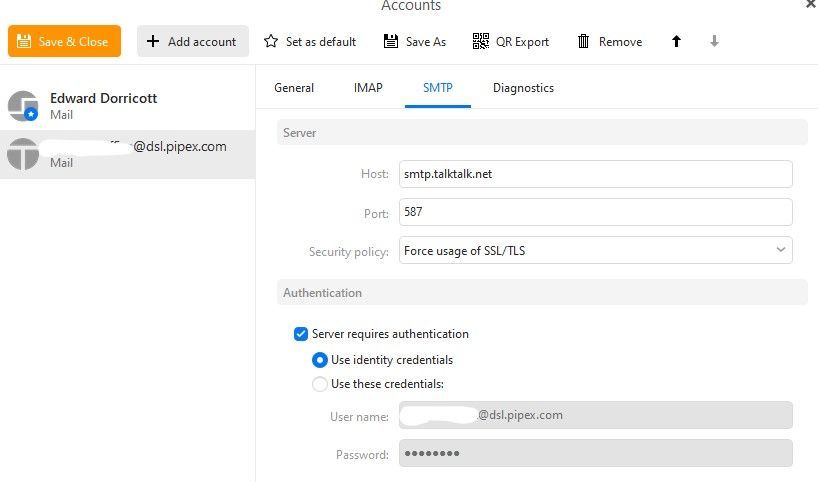
Task: Click the Add account button
Action: click(x=193, y=41)
